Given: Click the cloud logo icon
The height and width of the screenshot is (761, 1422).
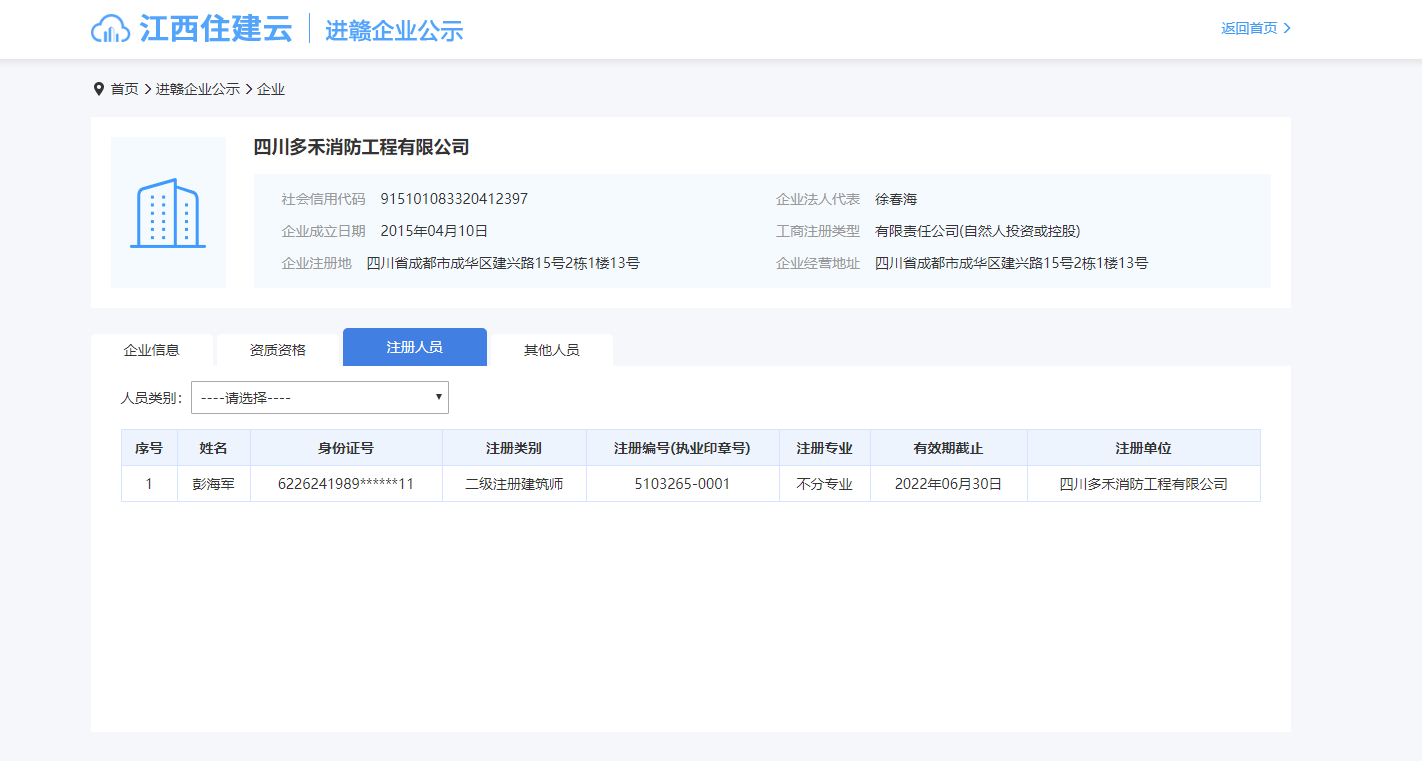Looking at the screenshot, I should point(111,29).
